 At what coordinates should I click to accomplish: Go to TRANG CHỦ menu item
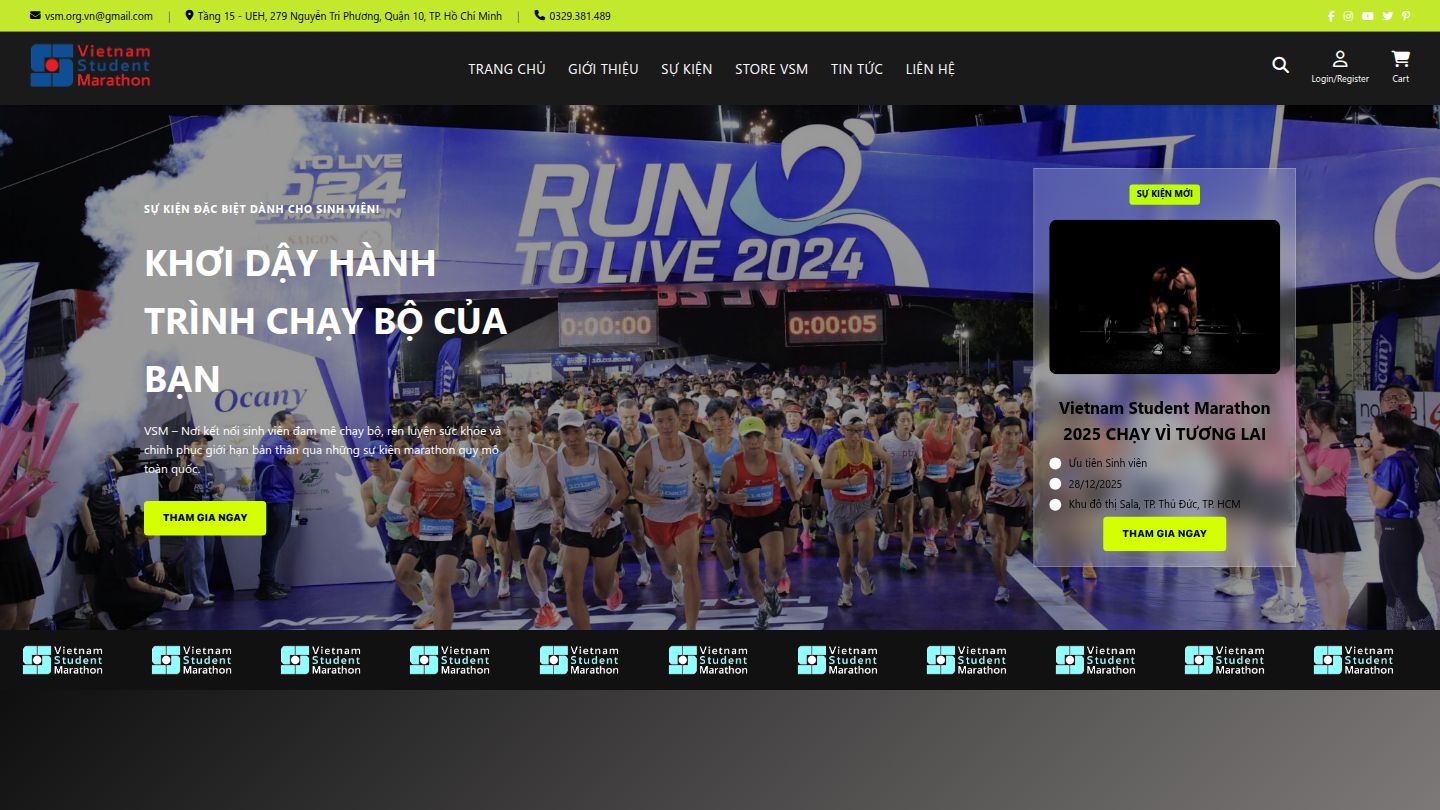(x=507, y=69)
